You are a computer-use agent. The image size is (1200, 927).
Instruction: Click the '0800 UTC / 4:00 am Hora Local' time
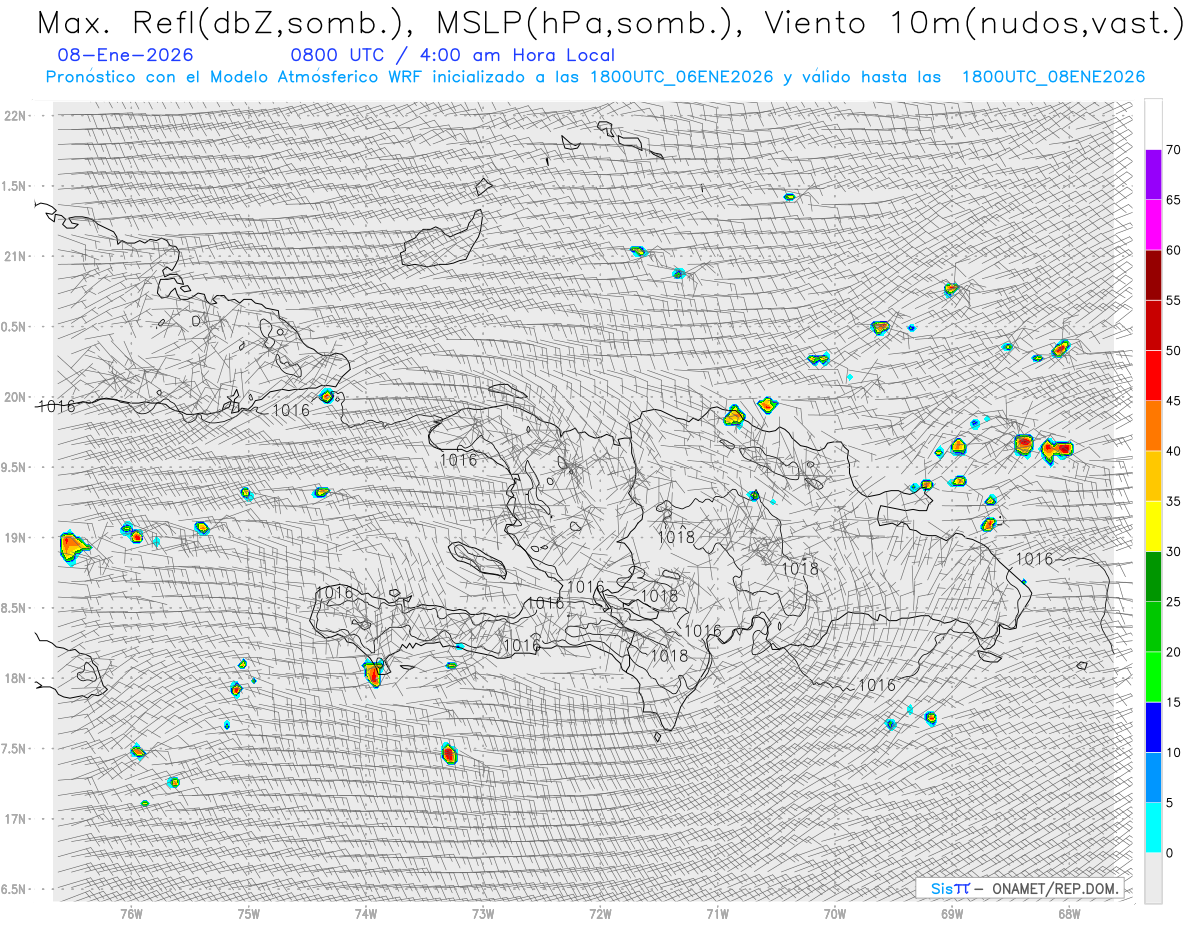pyautogui.click(x=453, y=55)
